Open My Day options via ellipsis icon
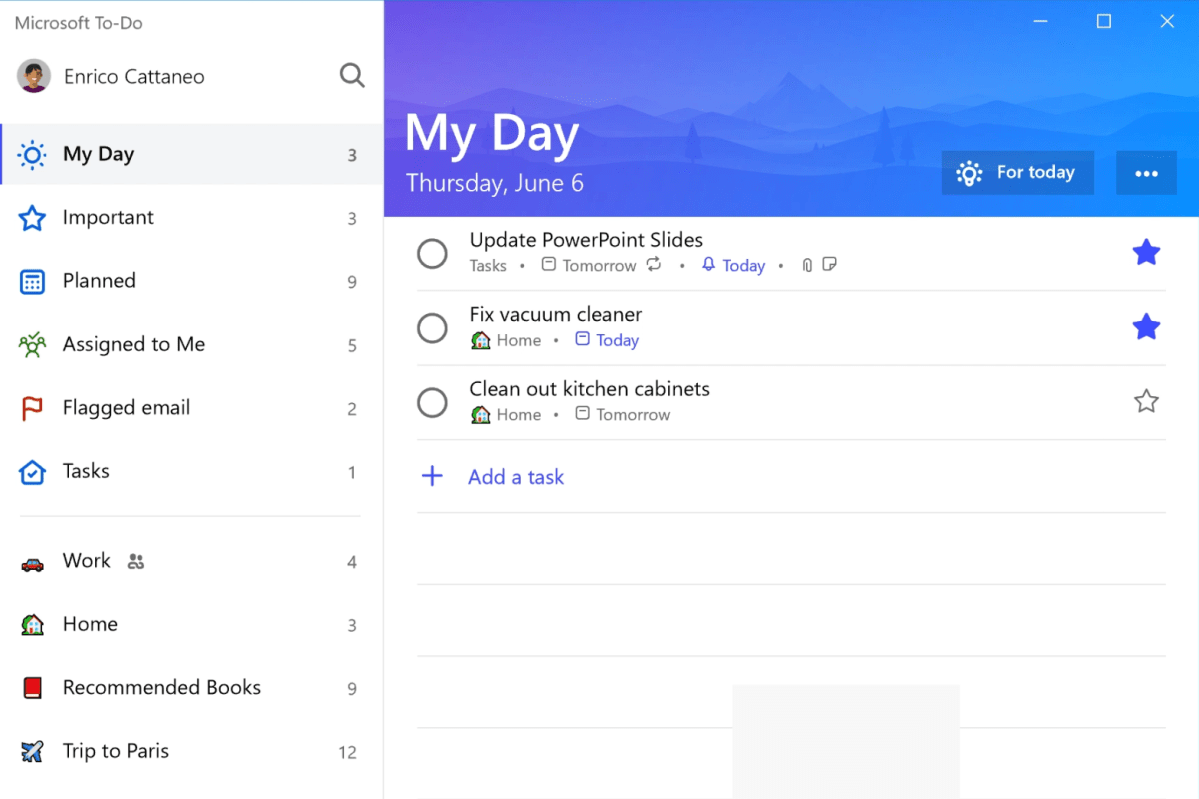The image size is (1199, 799). pos(1146,172)
